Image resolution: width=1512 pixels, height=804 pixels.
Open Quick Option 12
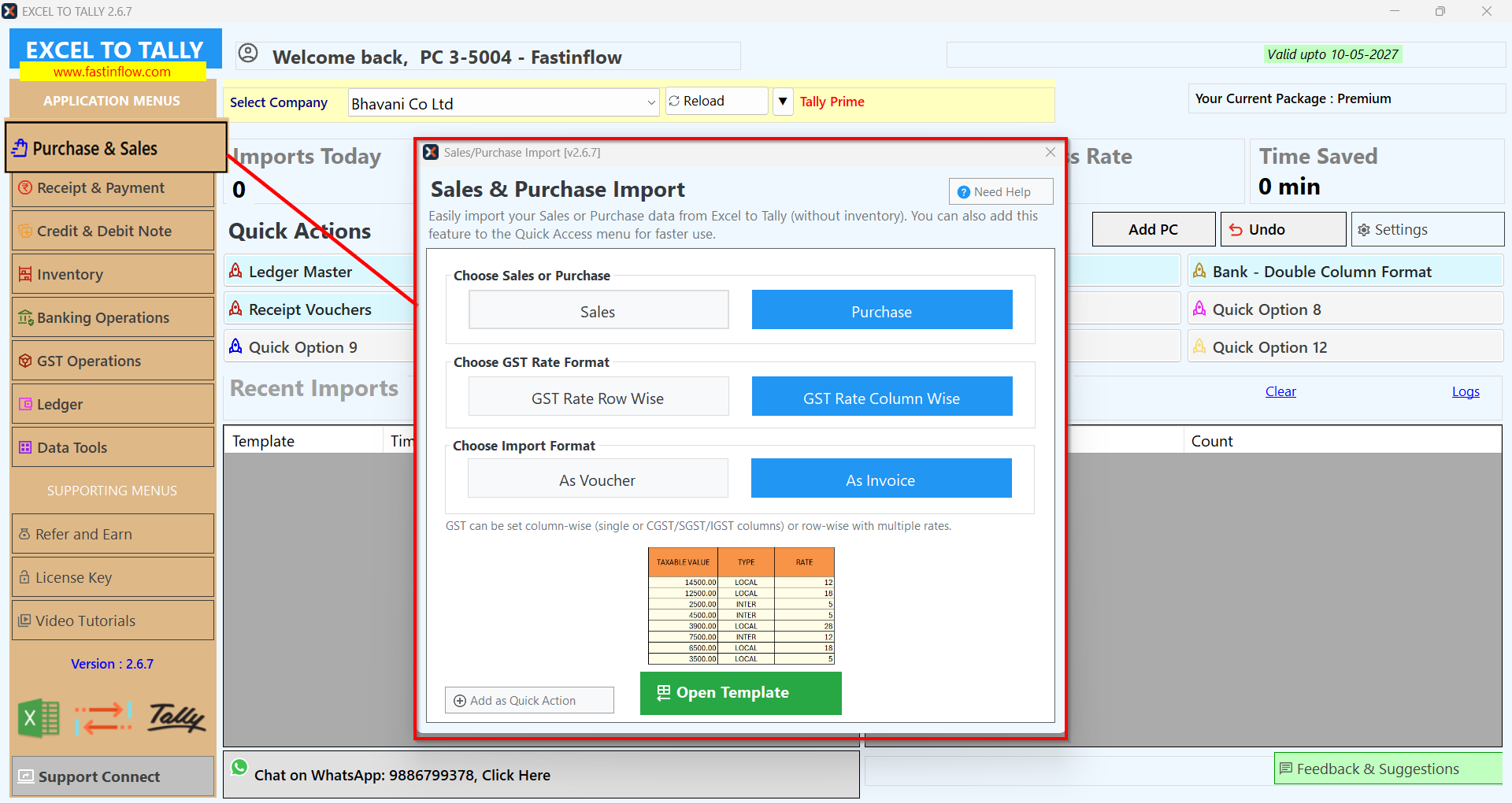1345,347
